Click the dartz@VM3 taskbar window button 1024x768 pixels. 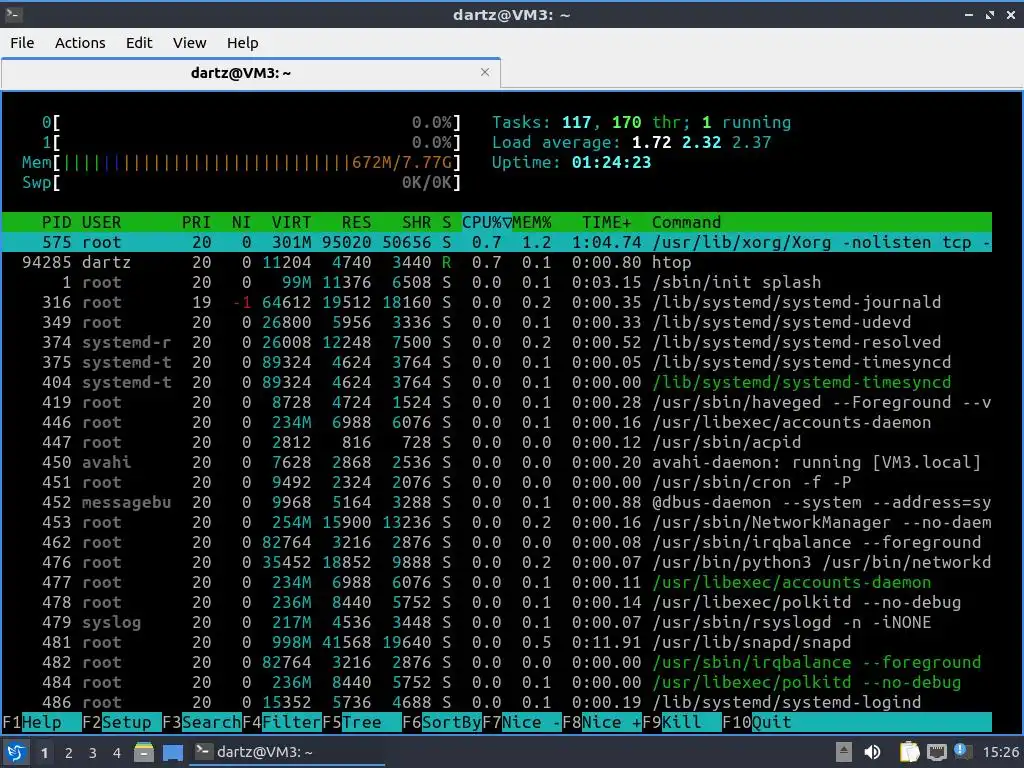[x=287, y=752]
